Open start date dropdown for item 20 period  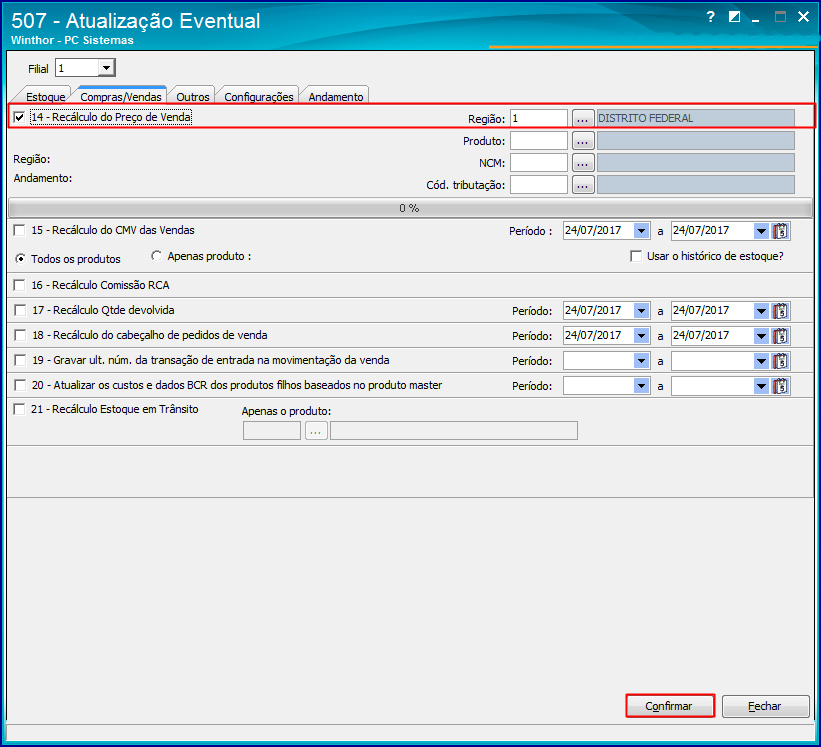click(641, 386)
